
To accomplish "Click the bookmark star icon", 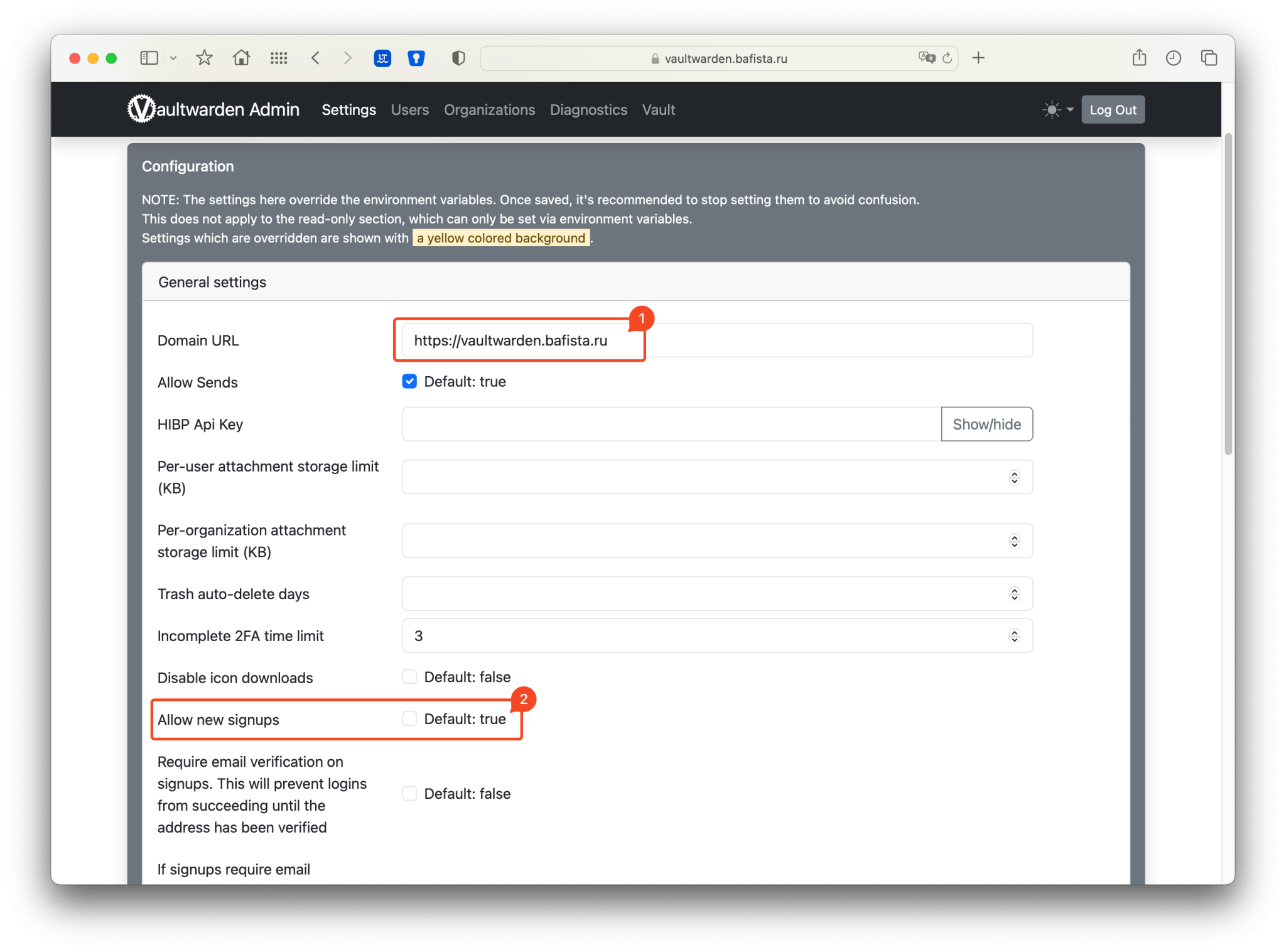I will [x=204, y=58].
